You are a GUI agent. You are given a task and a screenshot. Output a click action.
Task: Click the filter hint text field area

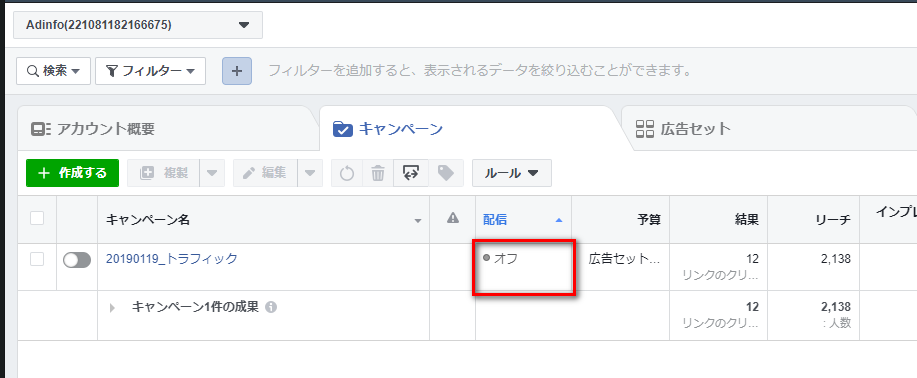click(480, 71)
